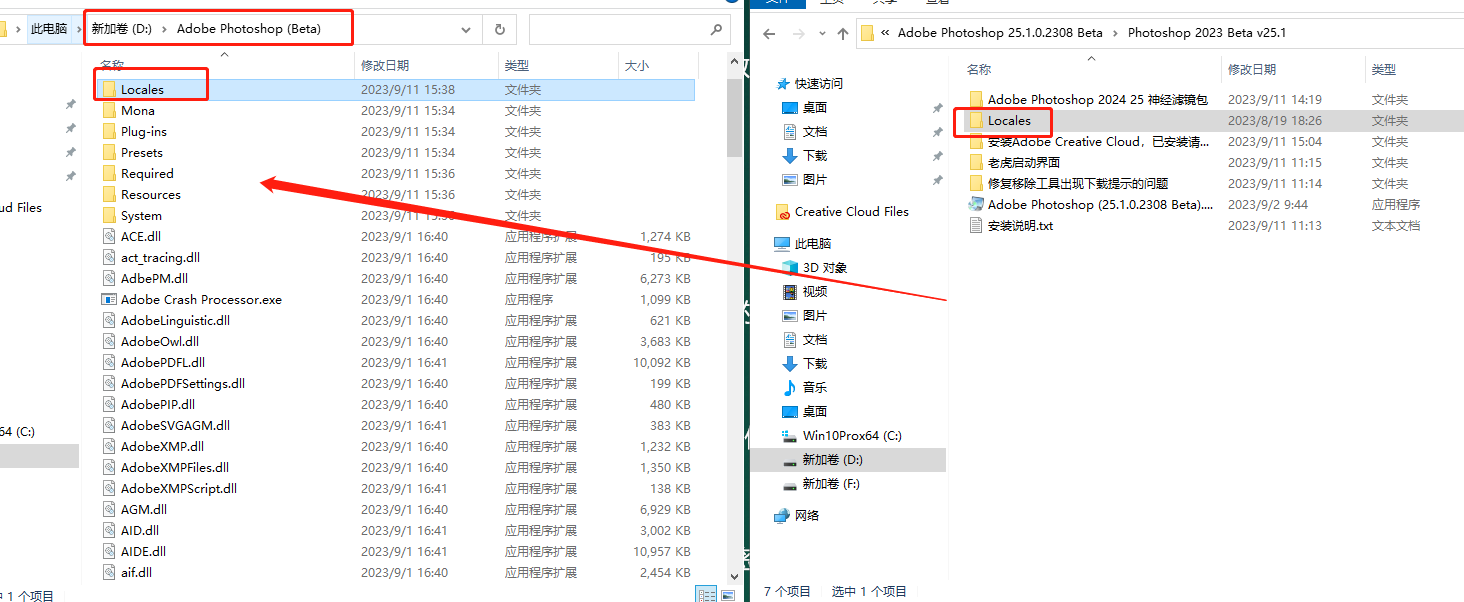Image resolution: width=1464 pixels, height=602 pixels.
Task: Click the Adobe Photoshop (Beta) breadcrumb
Action: [249, 29]
